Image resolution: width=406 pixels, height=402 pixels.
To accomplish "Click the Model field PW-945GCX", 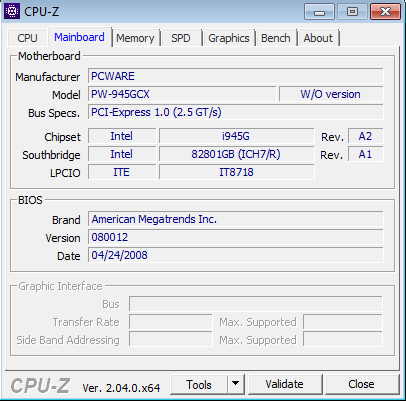I will (x=182, y=94).
